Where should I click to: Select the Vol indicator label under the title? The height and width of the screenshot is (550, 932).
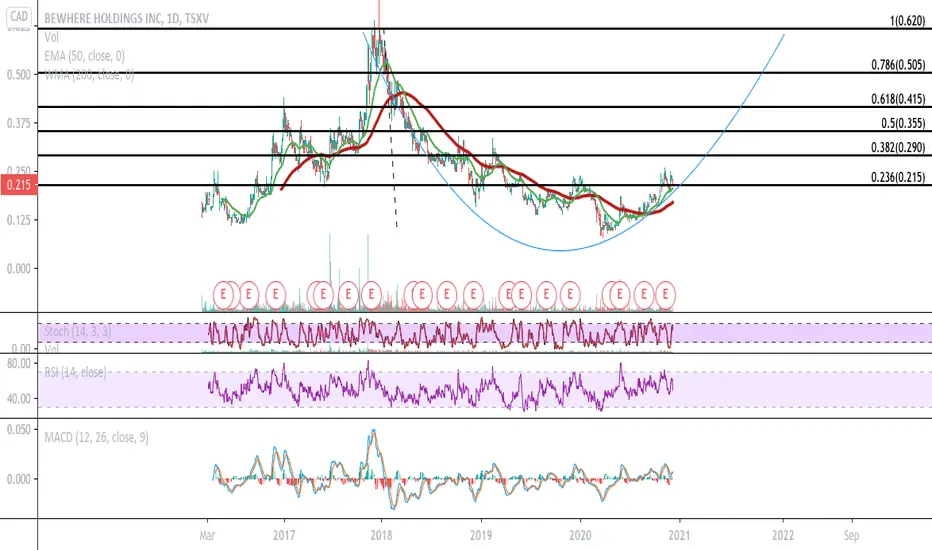(x=52, y=37)
